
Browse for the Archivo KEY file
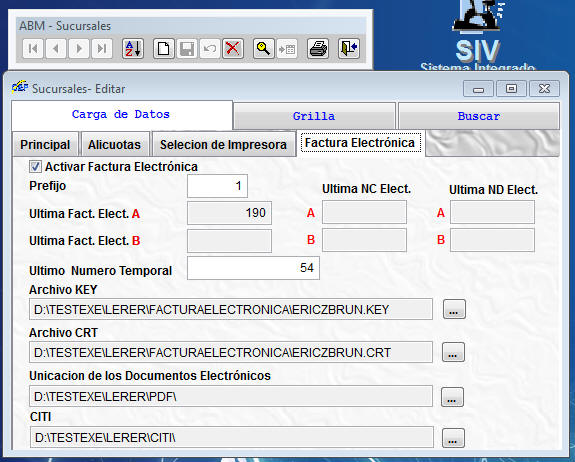(x=454, y=309)
